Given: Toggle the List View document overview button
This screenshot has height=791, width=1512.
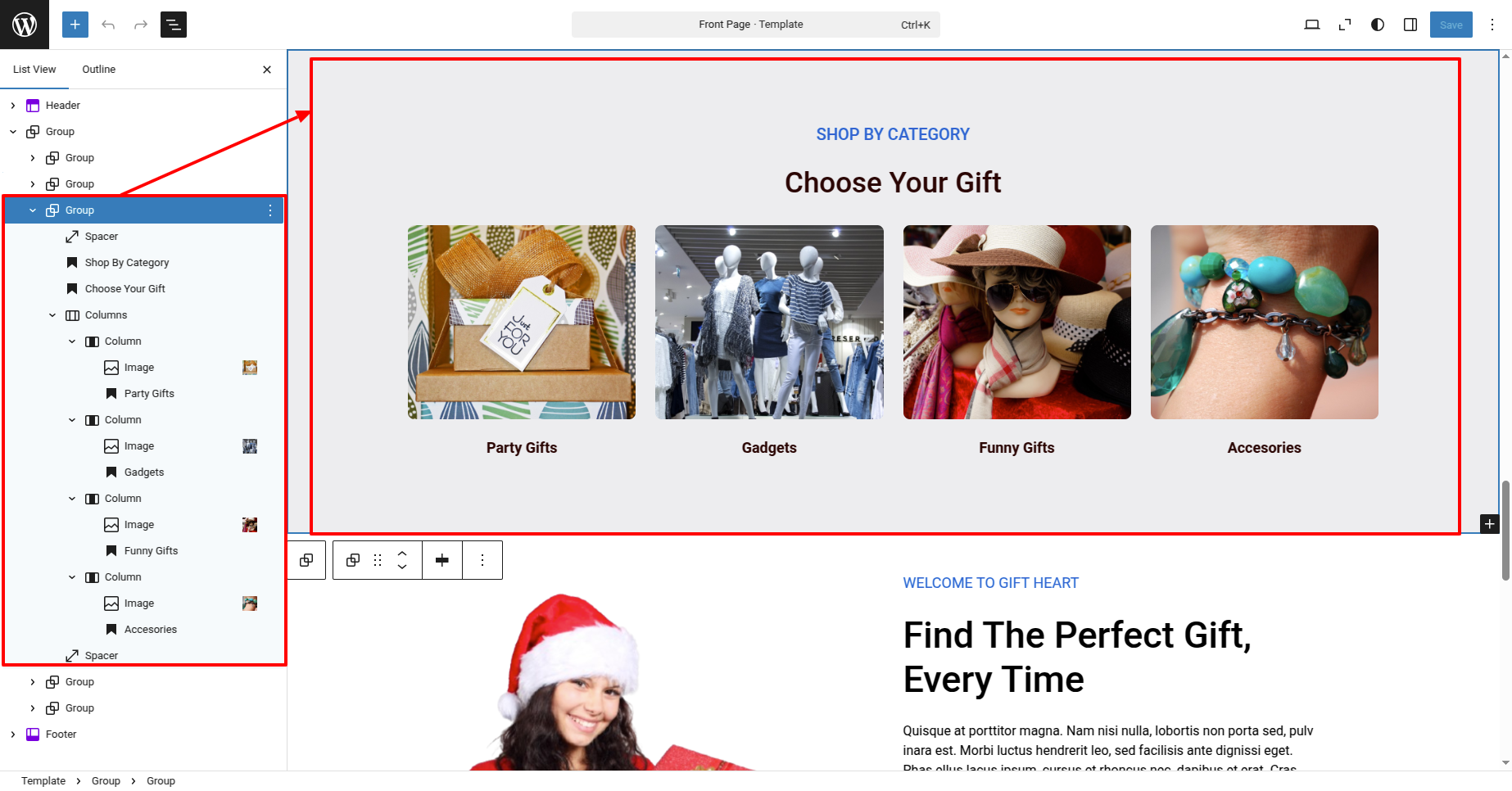Looking at the screenshot, I should click(x=174, y=25).
